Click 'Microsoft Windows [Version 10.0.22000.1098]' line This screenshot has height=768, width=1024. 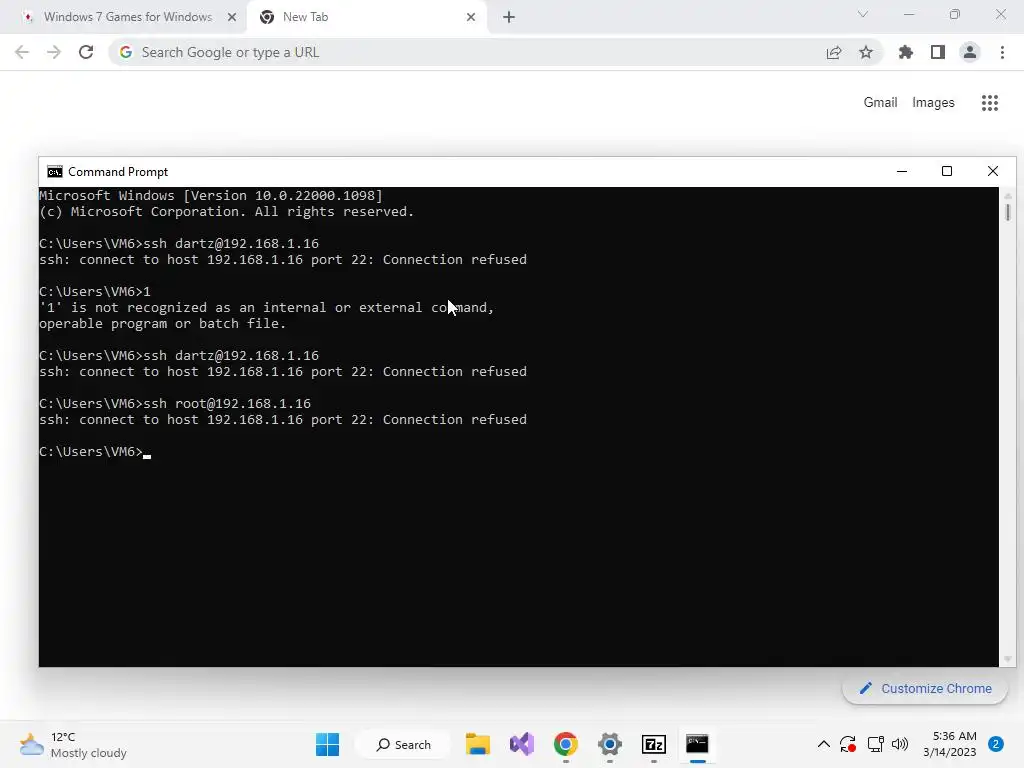click(x=211, y=196)
